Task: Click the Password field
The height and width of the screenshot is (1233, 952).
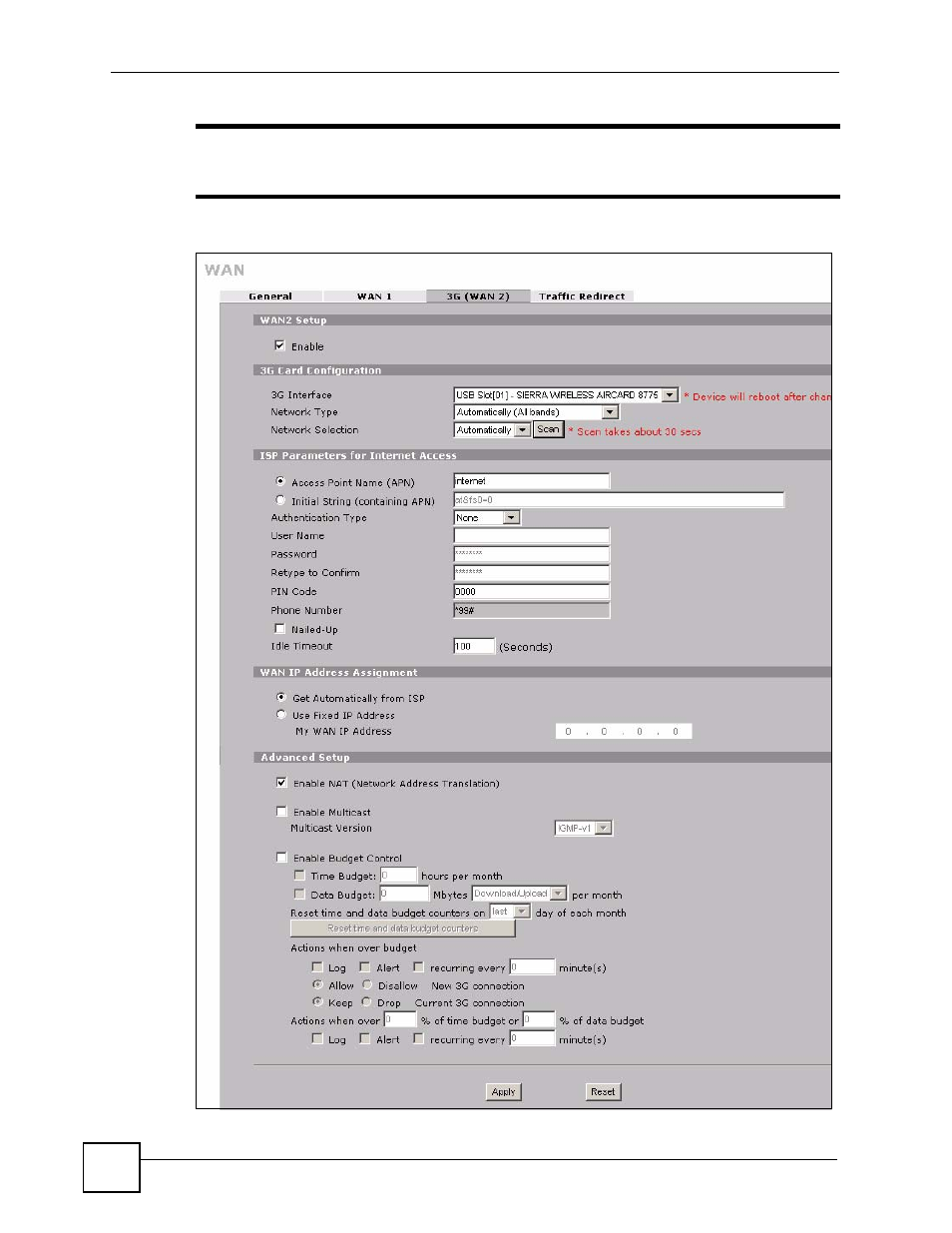Action: (531, 554)
